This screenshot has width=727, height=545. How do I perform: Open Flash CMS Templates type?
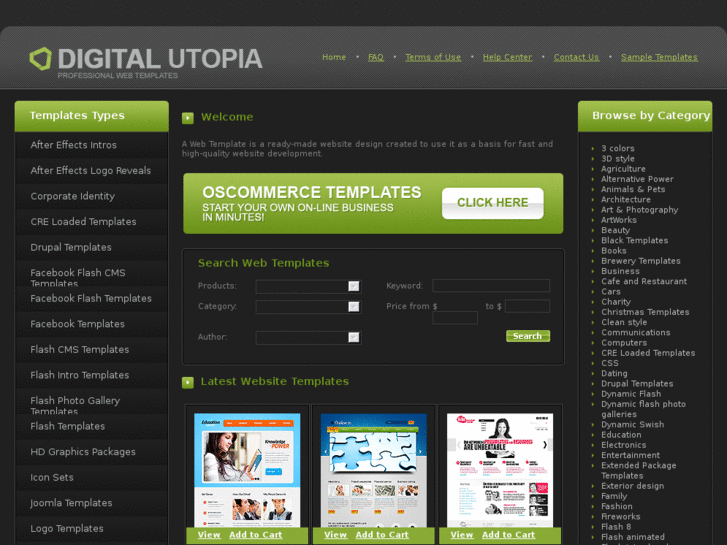79,349
